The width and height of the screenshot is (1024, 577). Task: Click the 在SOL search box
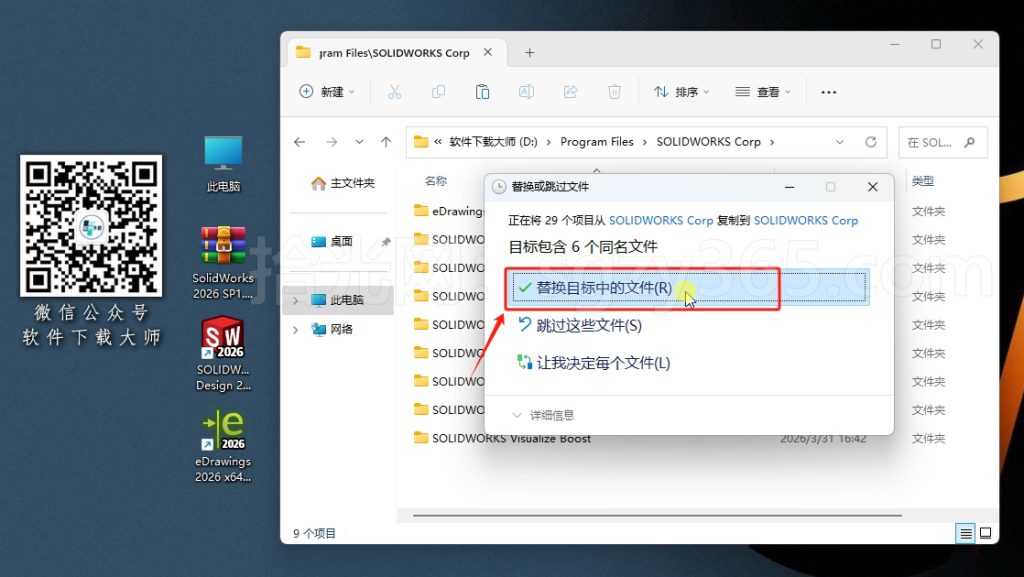(x=941, y=141)
